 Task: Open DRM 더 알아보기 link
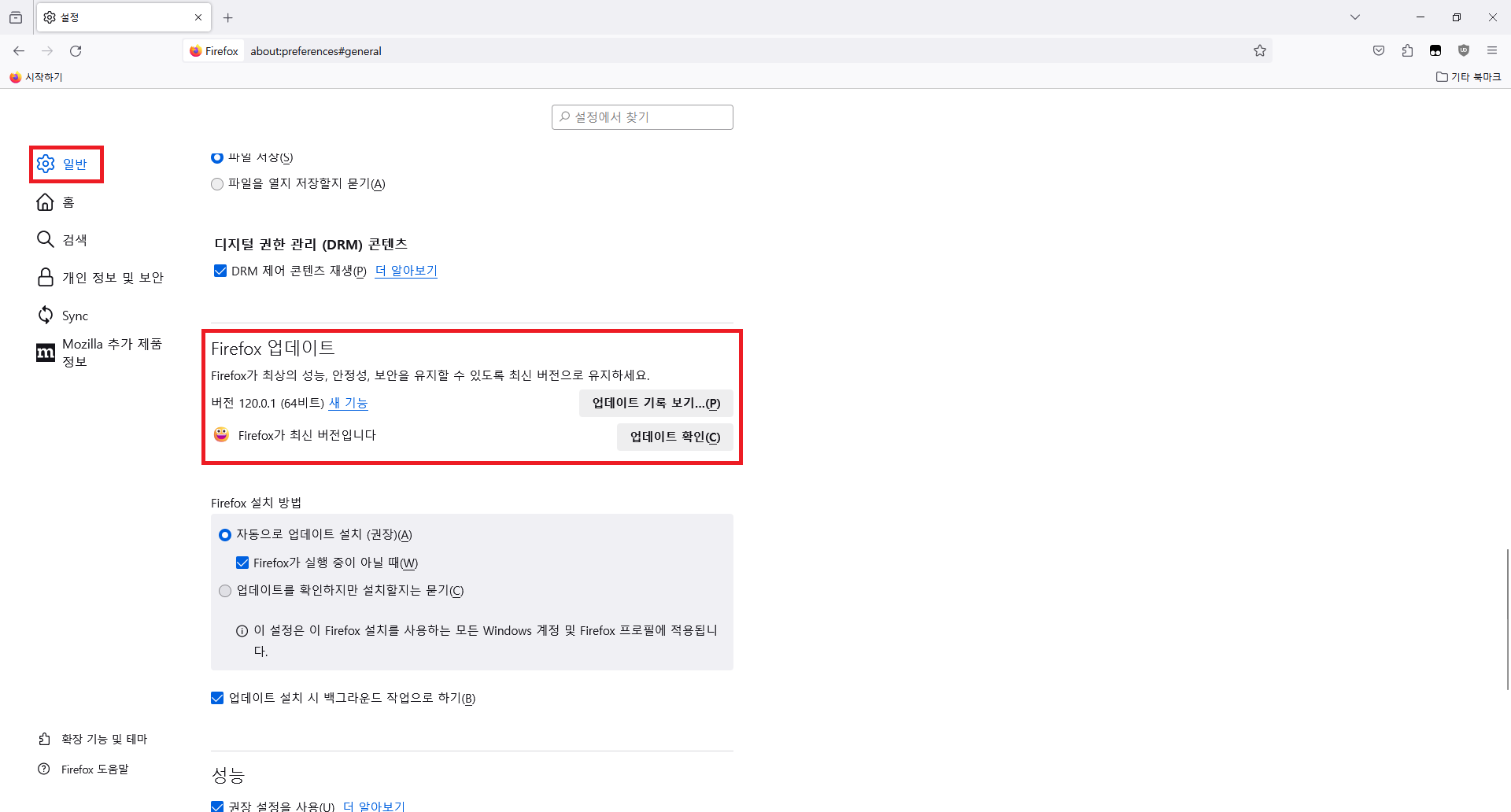pyautogui.click(x=406, y=271)
